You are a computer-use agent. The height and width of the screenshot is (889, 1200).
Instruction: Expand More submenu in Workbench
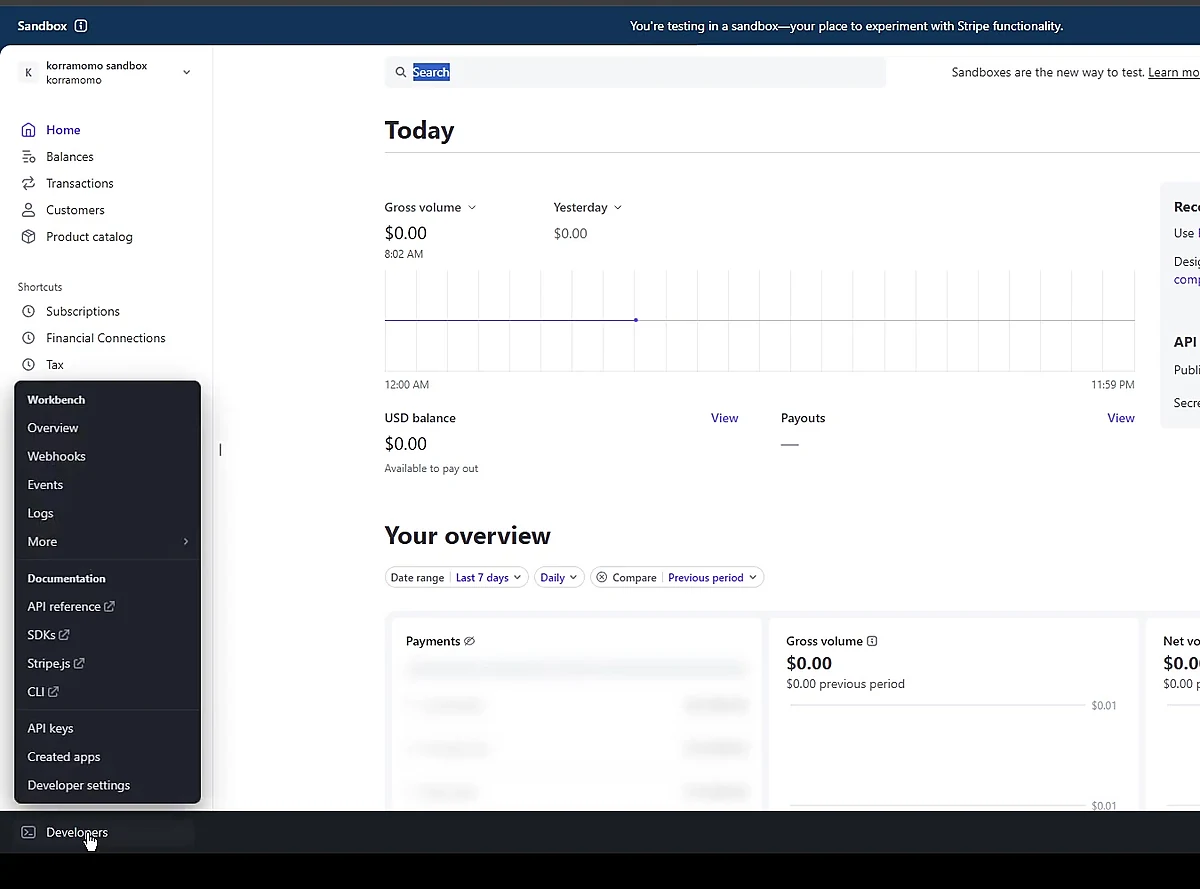(x=107, y=541)
